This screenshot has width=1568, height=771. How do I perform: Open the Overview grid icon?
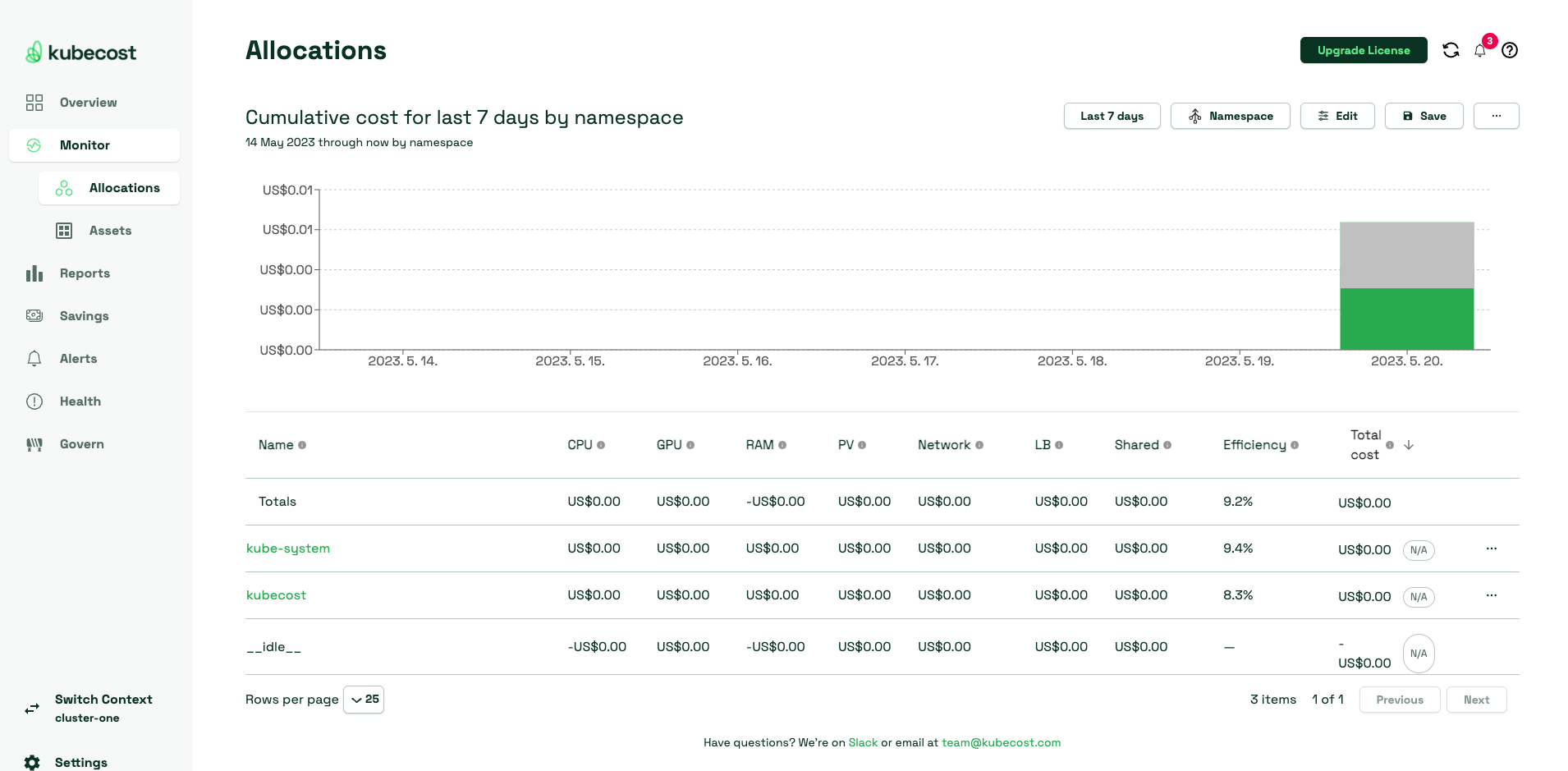click(34, 103)
